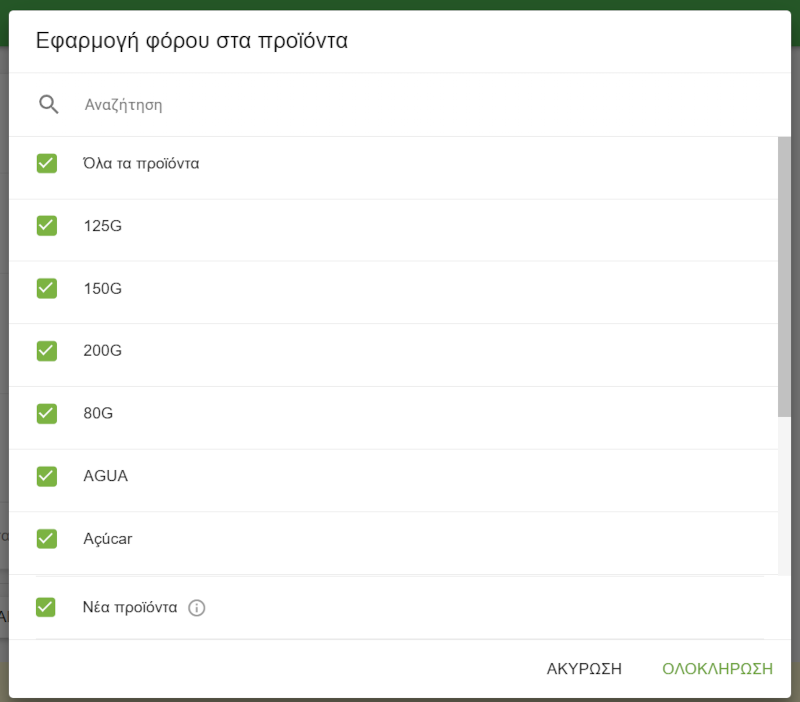Image resolution: width=800 pixels, height=702 pixels.
Task: Uncheck the 125G product checkbox
Action: [47, 226]
